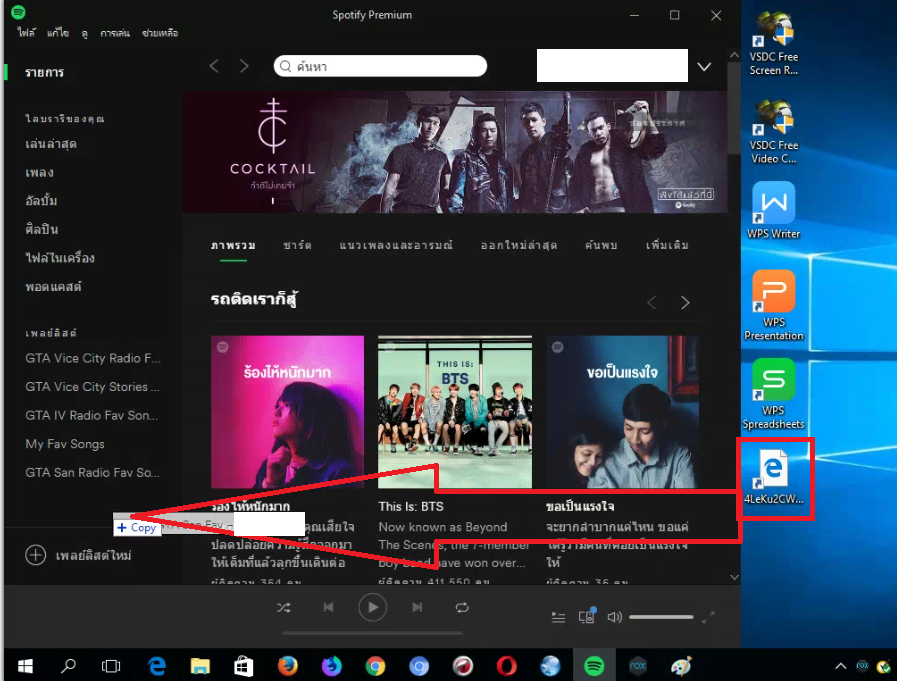Screen dimensions: 897x681
Task: Click the play button in the player bar
Action: (x=372, y=607)
